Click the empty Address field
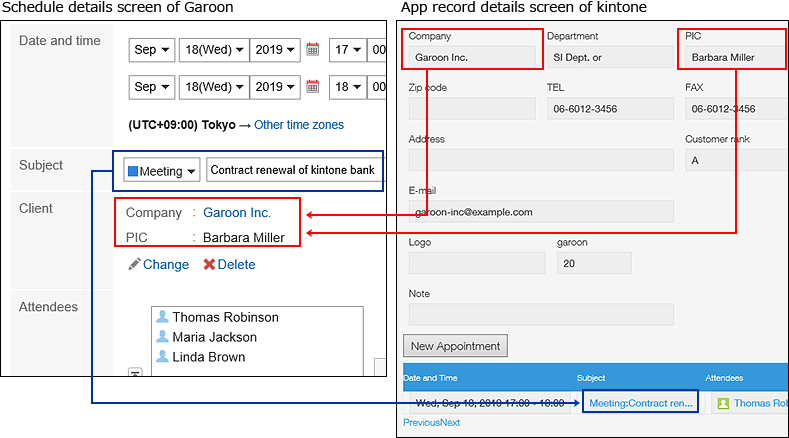Image resolution: width=789 pixels, height=438 pixels. click(x=541, y=161)
